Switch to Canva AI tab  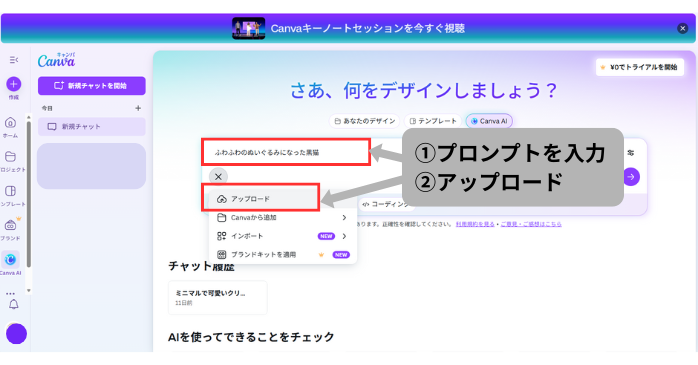point(489,121)
